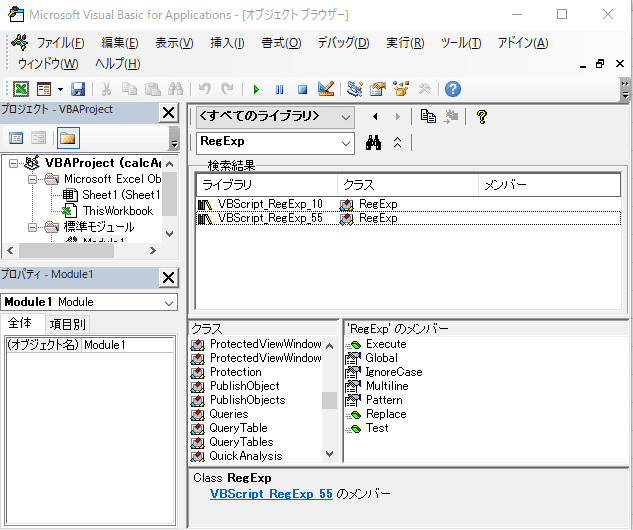Switch to the 項目別 properties tab
The image size is (633, 530).
click(67, 324)
